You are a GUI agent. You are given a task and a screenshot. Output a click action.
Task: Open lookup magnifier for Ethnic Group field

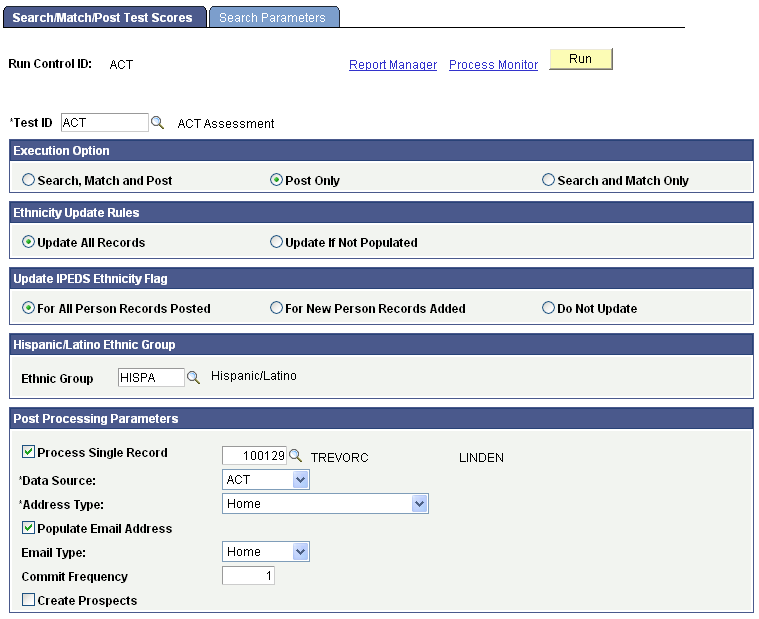point(193,377)
